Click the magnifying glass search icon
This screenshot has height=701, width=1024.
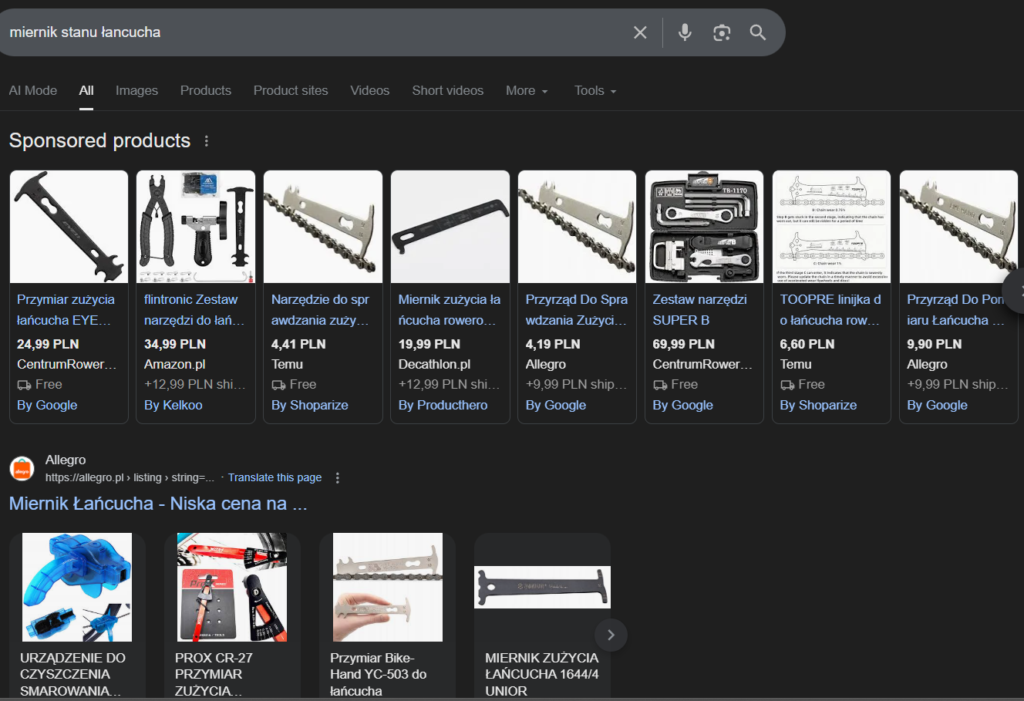758,33
